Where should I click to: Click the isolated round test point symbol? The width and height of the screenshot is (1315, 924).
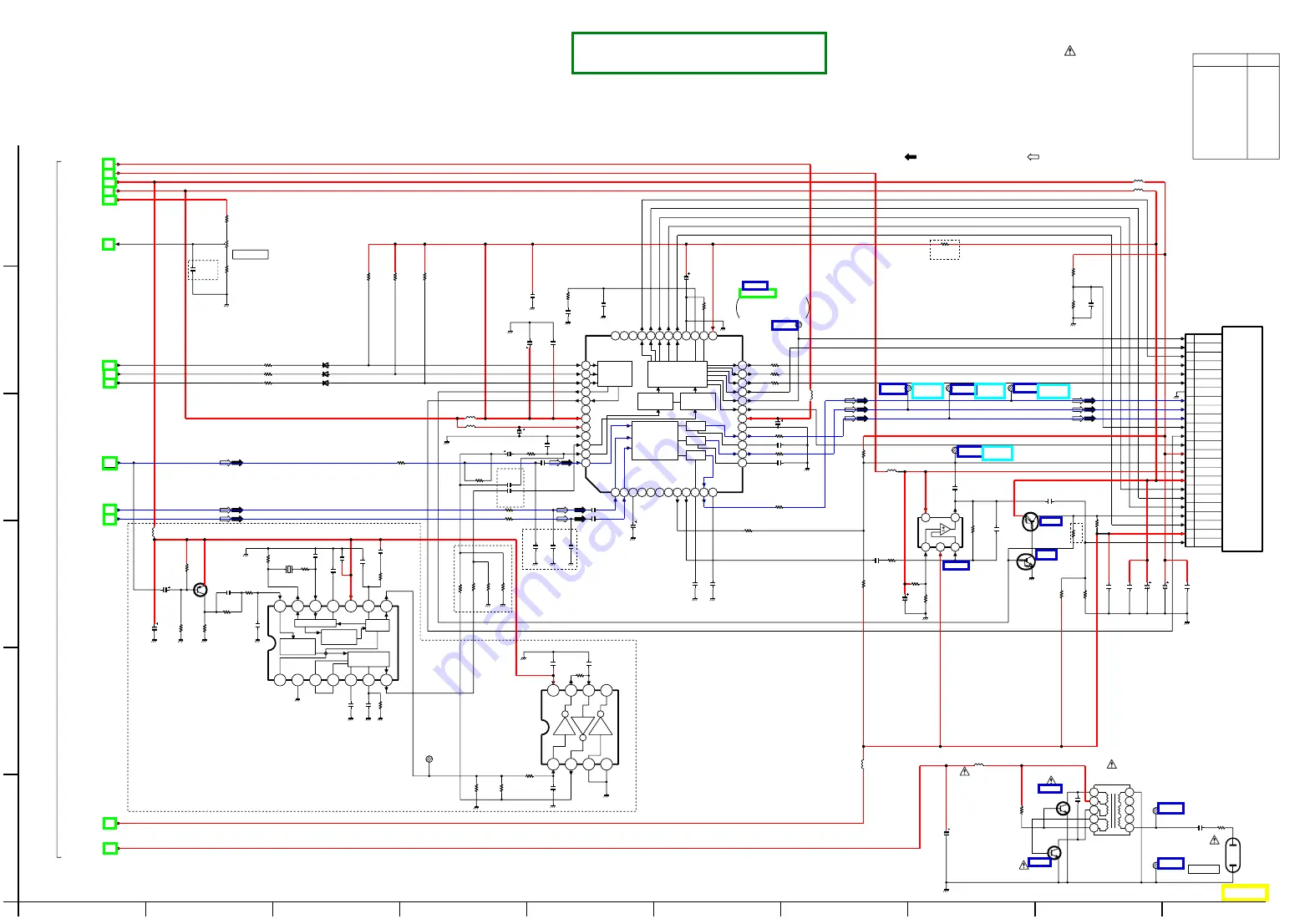click(x=429, y=759)
